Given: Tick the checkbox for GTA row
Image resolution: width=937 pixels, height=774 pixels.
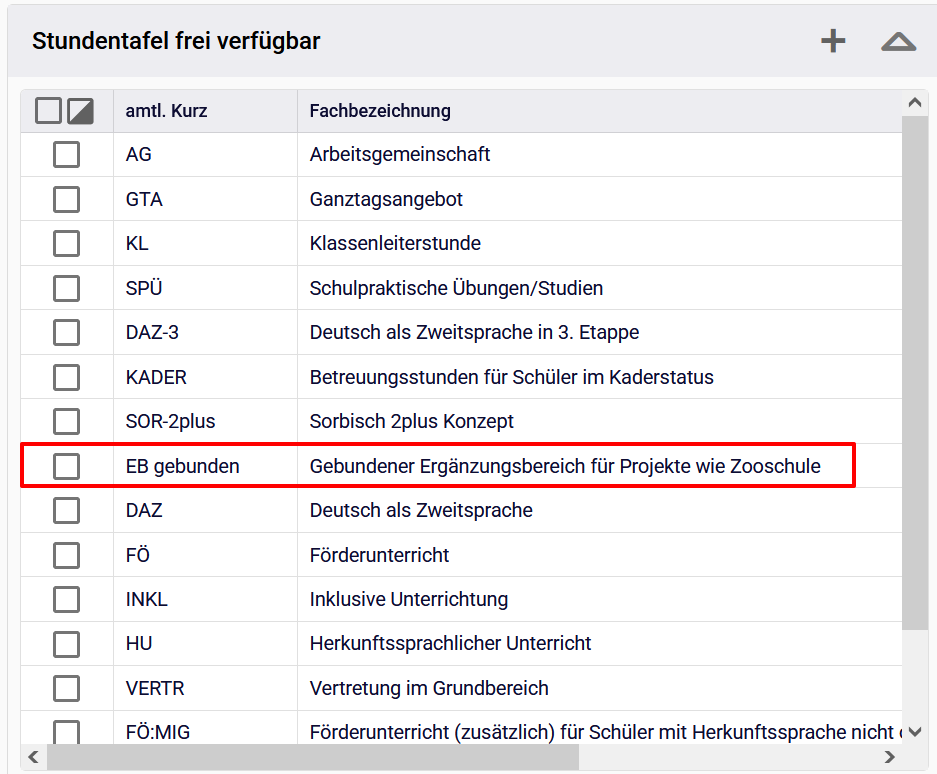Looking at the screenshot, I should [66, 200].
